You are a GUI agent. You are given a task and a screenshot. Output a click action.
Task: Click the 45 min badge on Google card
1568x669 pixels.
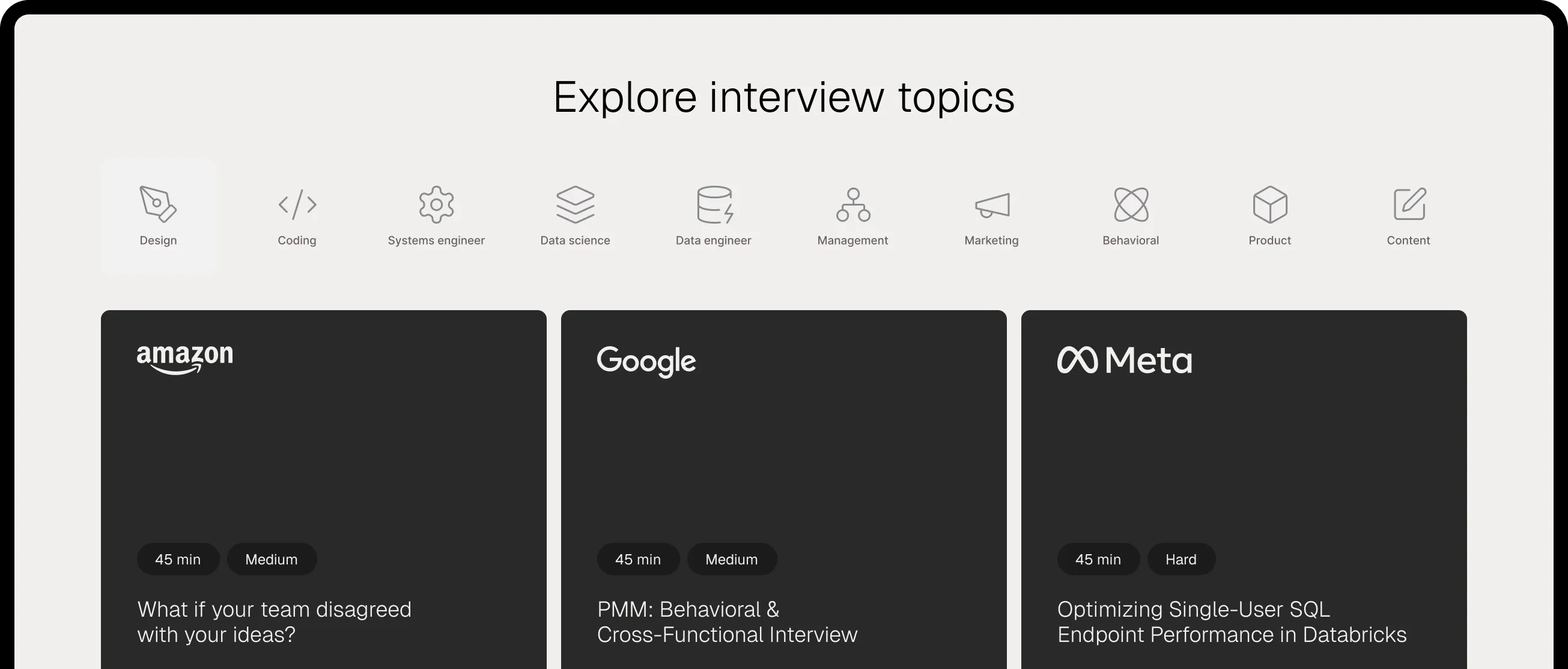(638, 560)
